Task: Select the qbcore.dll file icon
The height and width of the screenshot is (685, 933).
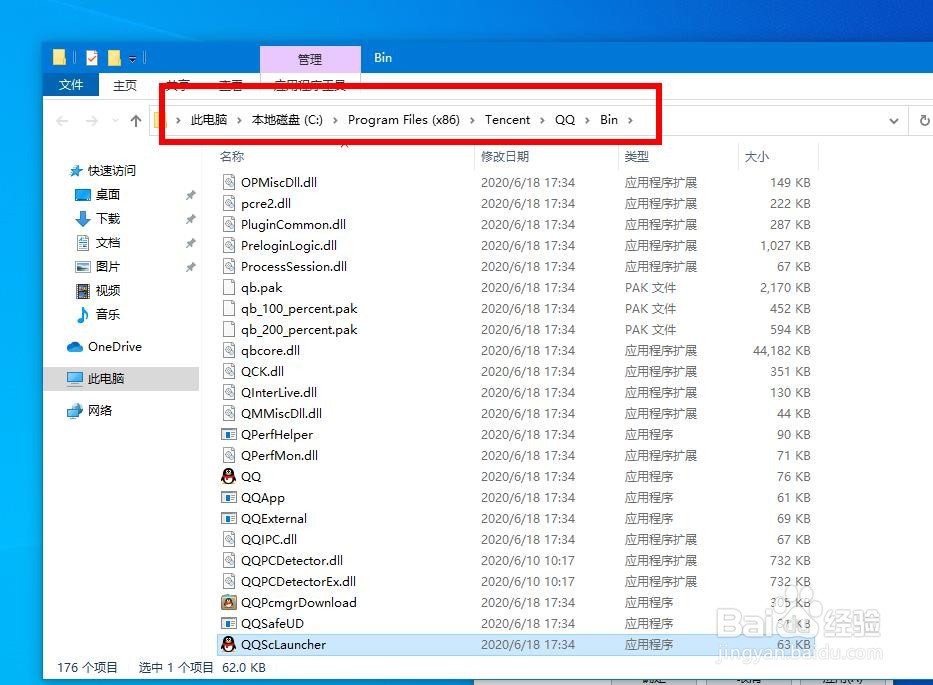Action: click(228, 351)
